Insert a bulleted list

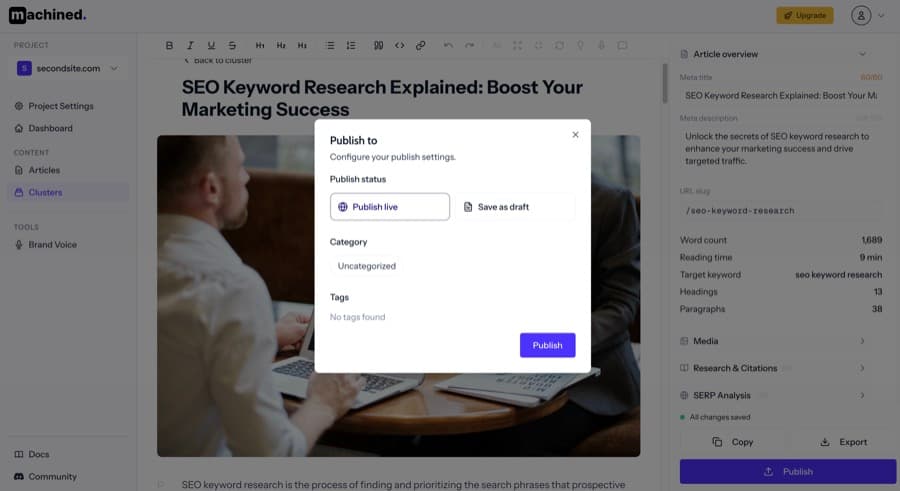330,45
